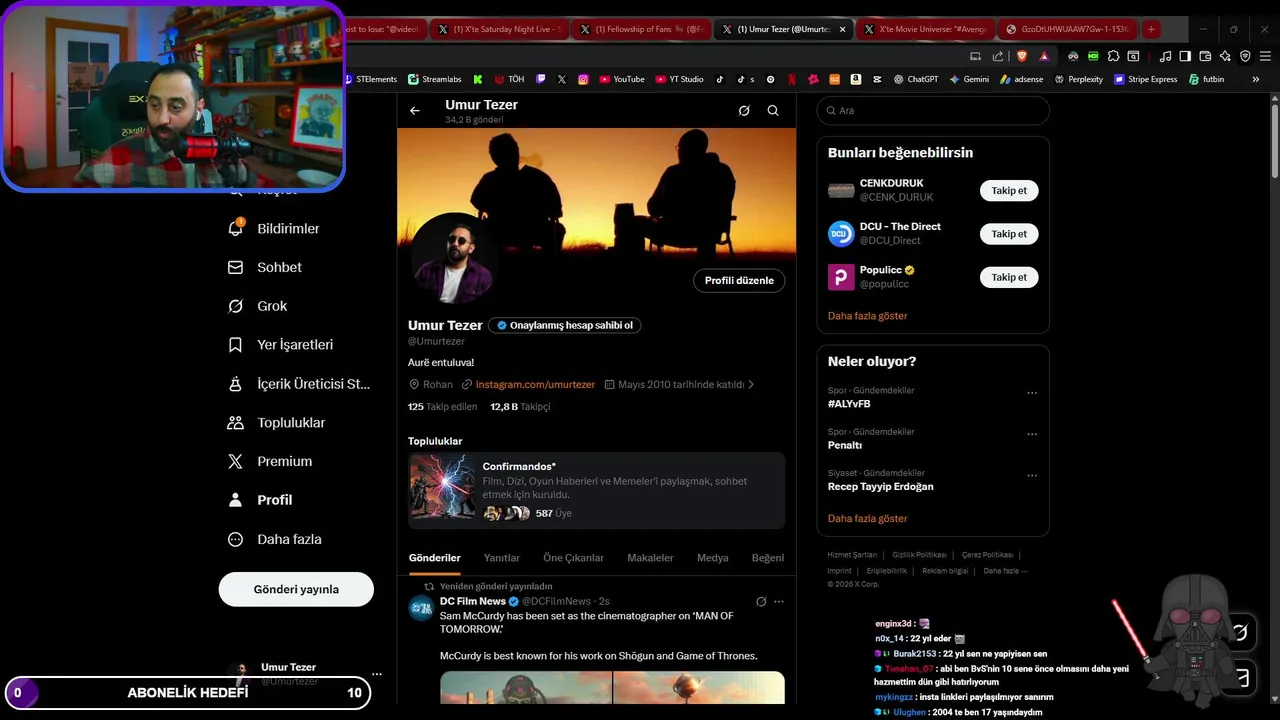
Task: Open Bildirimler notifications in the sidebar
Action: 274,229
